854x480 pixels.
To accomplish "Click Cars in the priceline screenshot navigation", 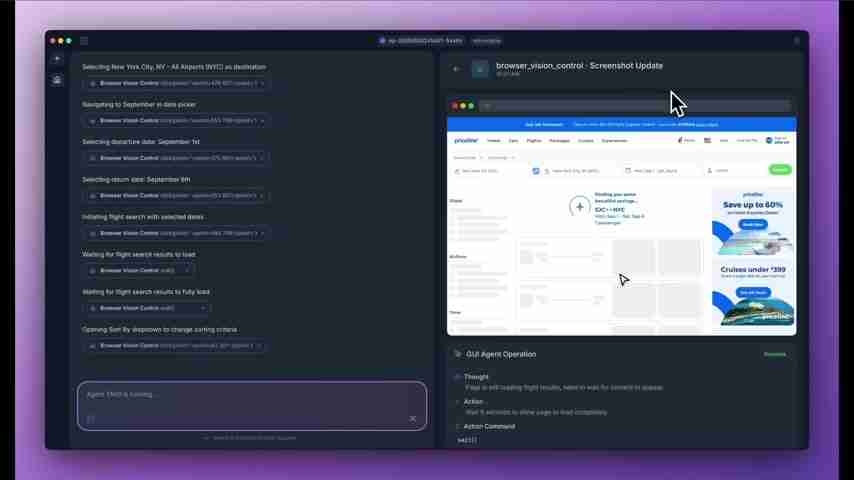I will (513, 141).
